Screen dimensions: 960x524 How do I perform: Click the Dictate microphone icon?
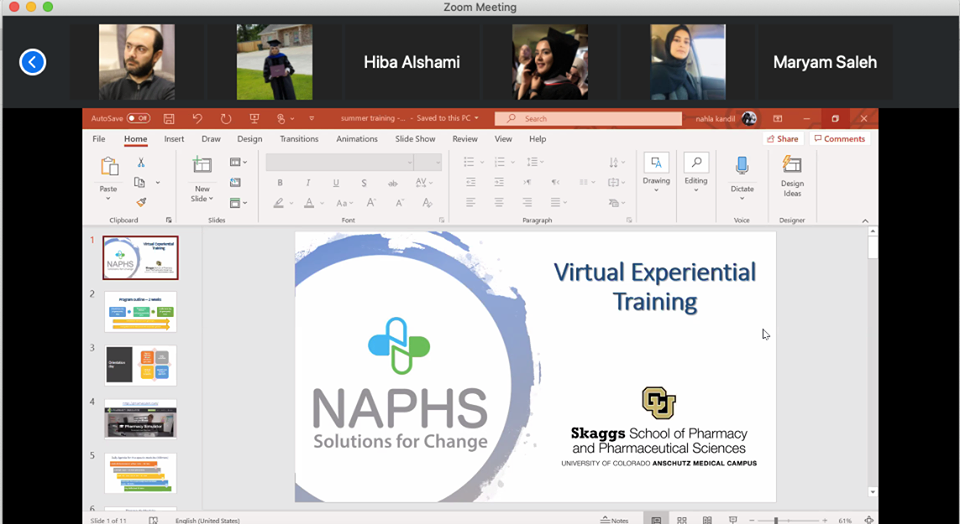tap(741, 166)
